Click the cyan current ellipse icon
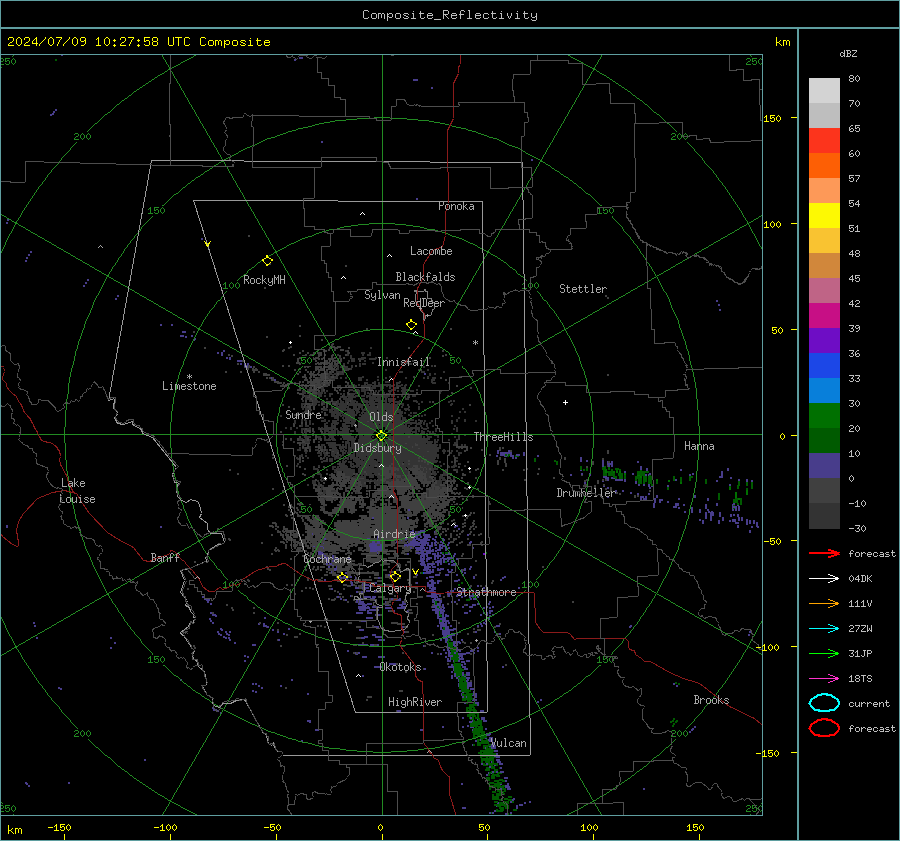Viewport: 900px width, 841px height. click(x=824, y=703)
